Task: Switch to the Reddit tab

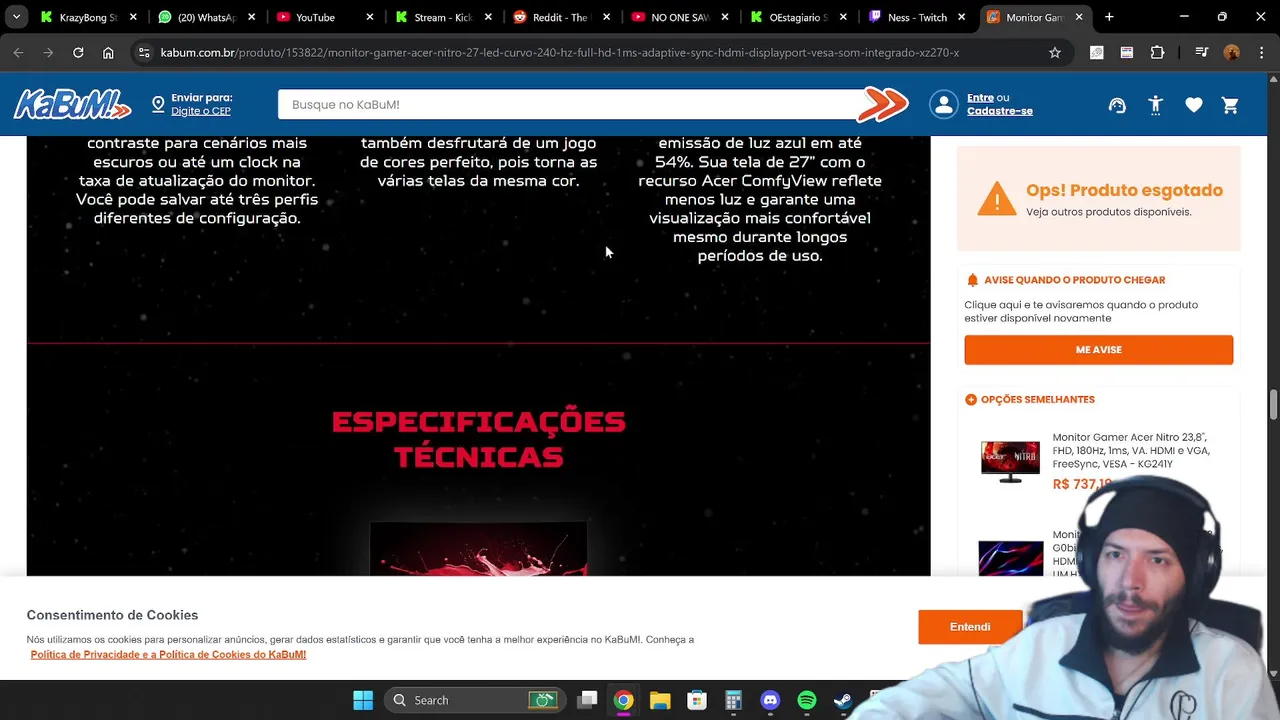Action: point(561,17)
